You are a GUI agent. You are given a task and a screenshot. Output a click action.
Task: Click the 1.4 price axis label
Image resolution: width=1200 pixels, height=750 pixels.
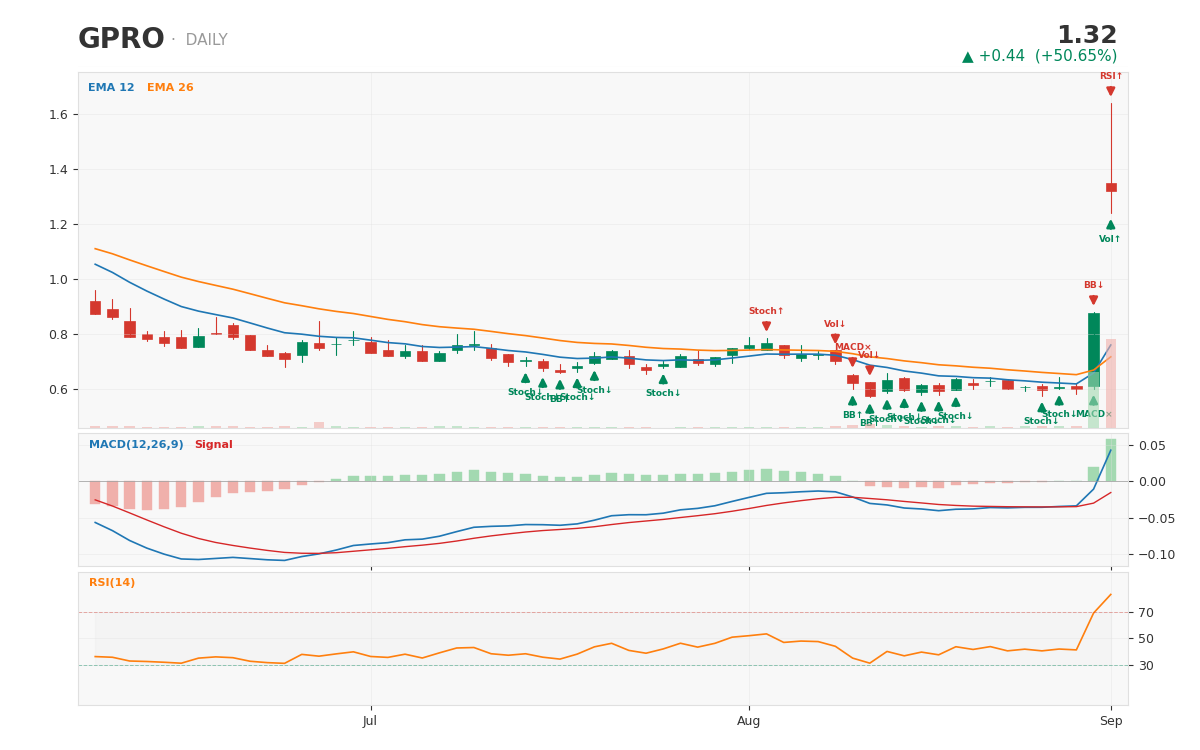pyautogui.click(x=58, y=170)
